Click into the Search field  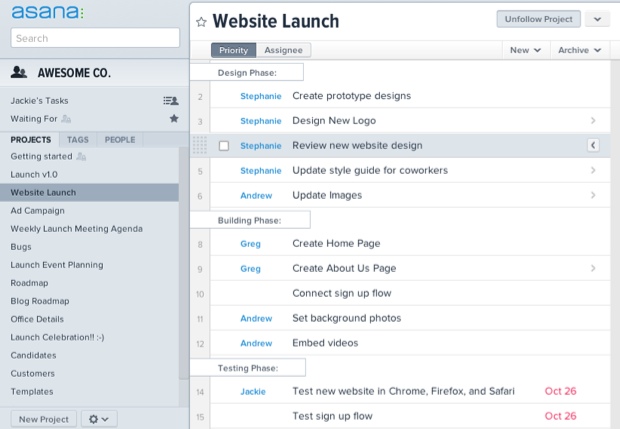[x=95, y=38]
